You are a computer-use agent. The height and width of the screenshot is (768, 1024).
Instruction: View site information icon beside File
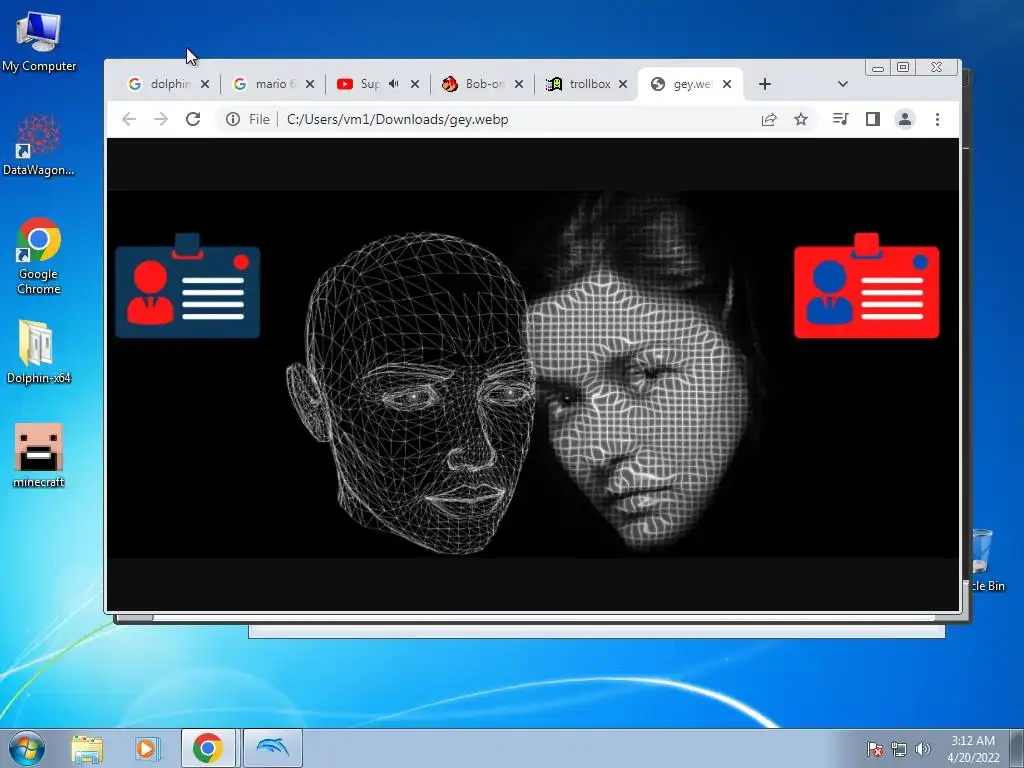232,120
